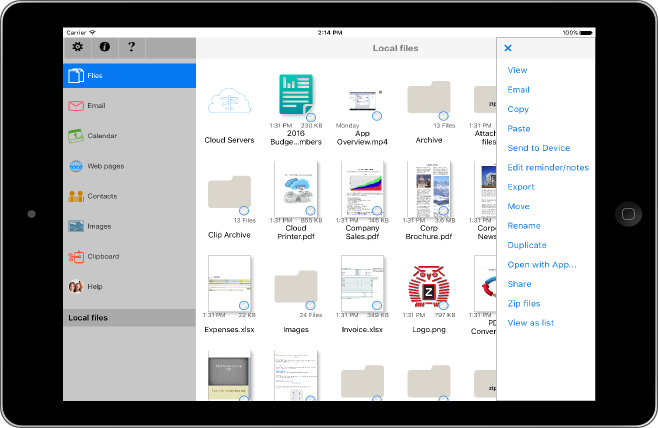Viewport: 658px width, 428px height.
Task: Open Email from the sidebar
Action: tap(129, 106)
